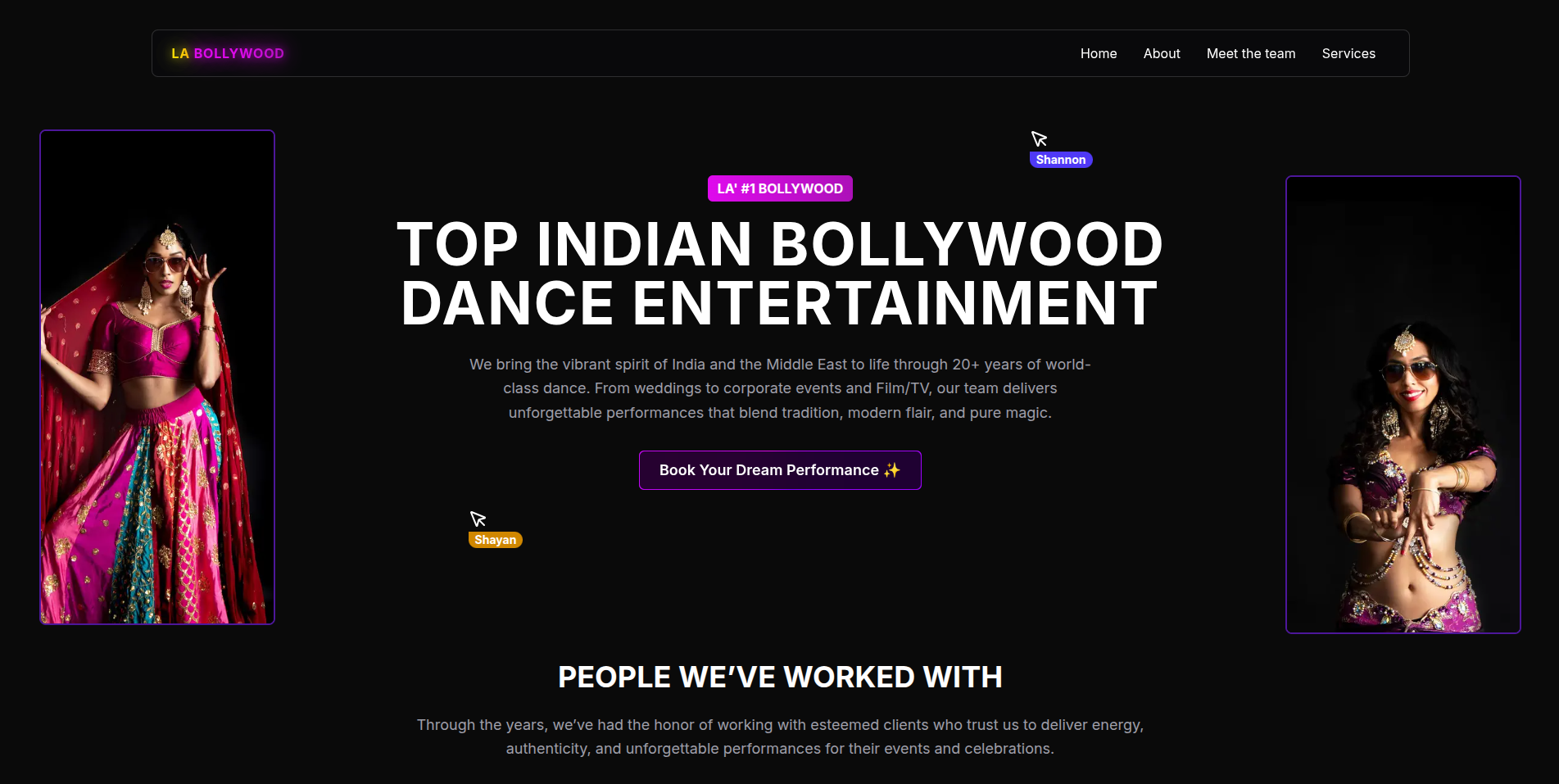The width and height of the screenshot is (1559, 784).
Task: Open the purple costume dancer photo
Action: [x=1403, y=405]
